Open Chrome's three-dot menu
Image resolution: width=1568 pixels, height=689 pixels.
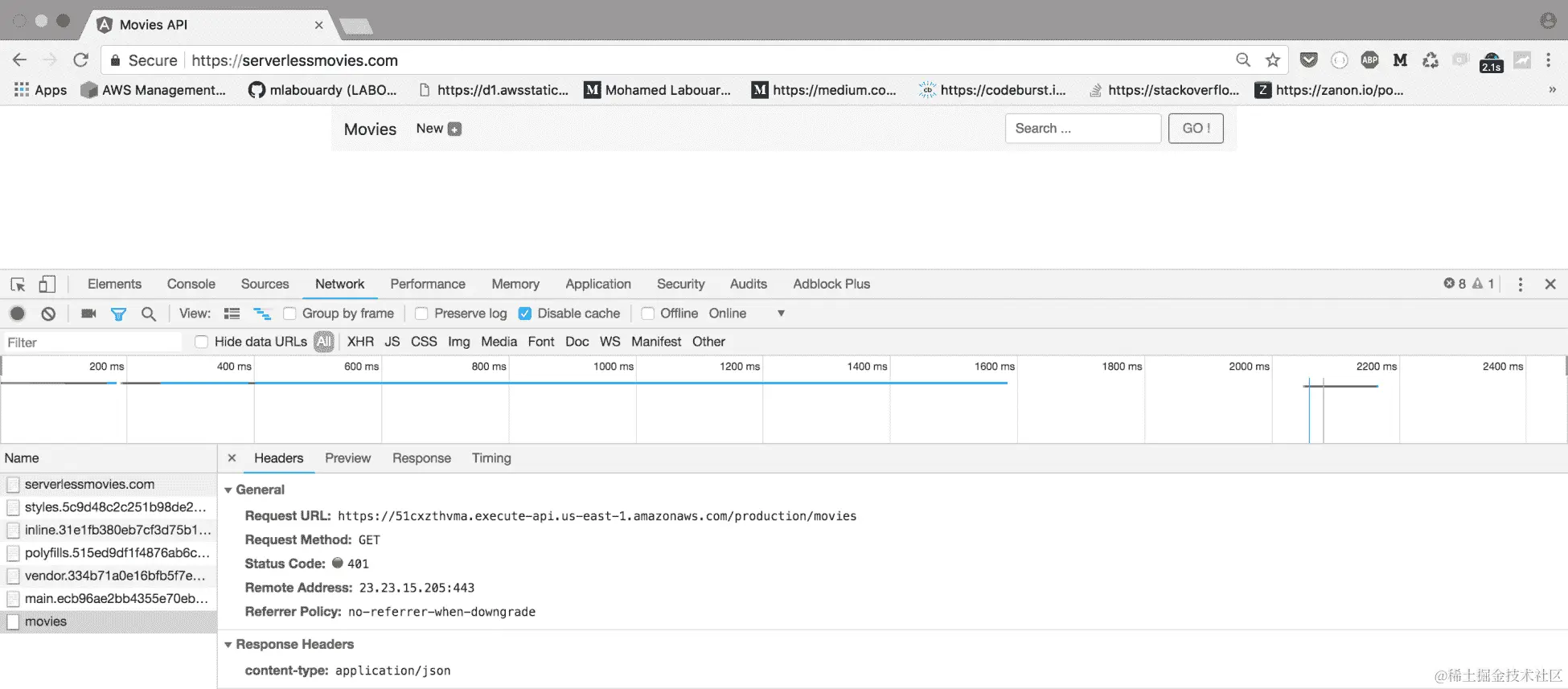[1549, 60]
